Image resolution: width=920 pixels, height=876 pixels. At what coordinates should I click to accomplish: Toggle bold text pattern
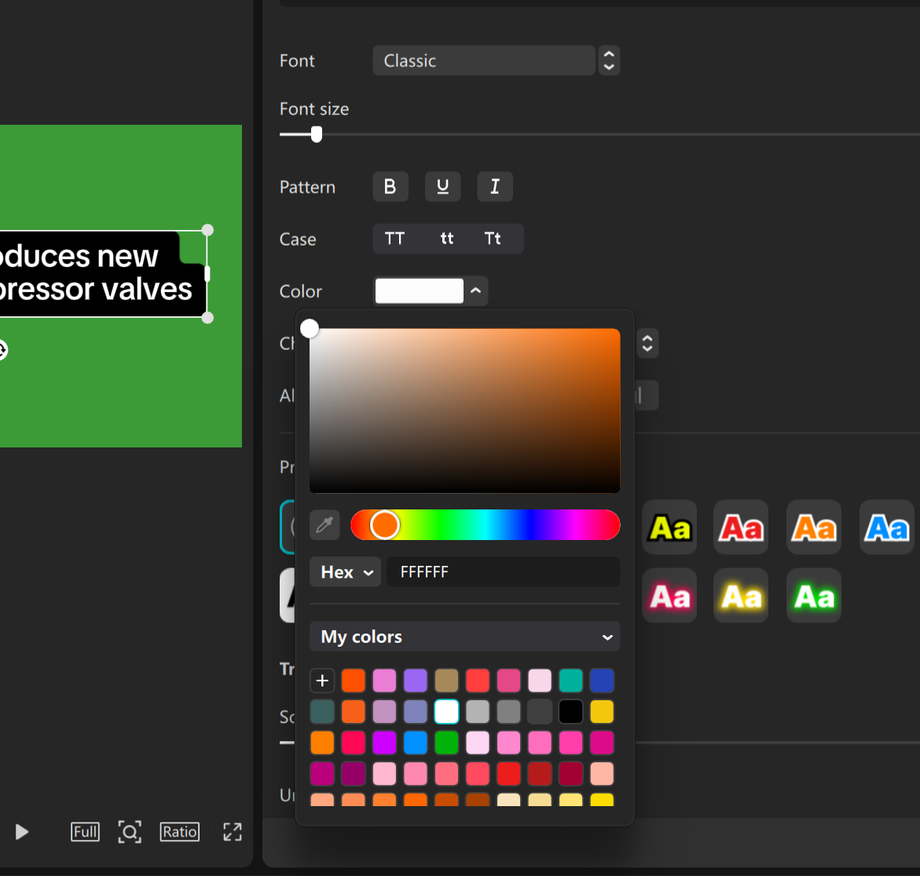click(390, 187)
